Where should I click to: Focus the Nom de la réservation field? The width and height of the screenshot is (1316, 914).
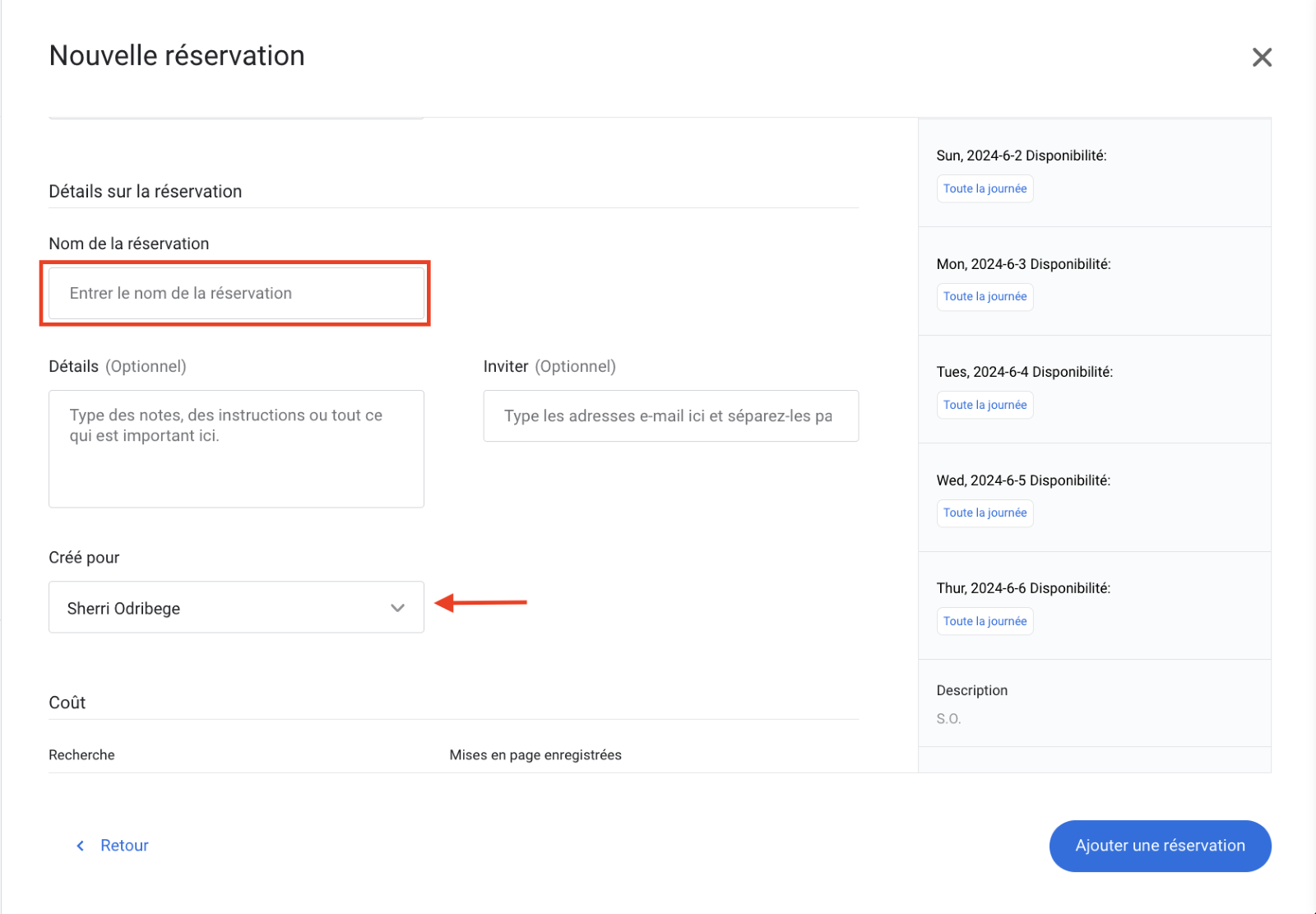(x=236, y=294)
